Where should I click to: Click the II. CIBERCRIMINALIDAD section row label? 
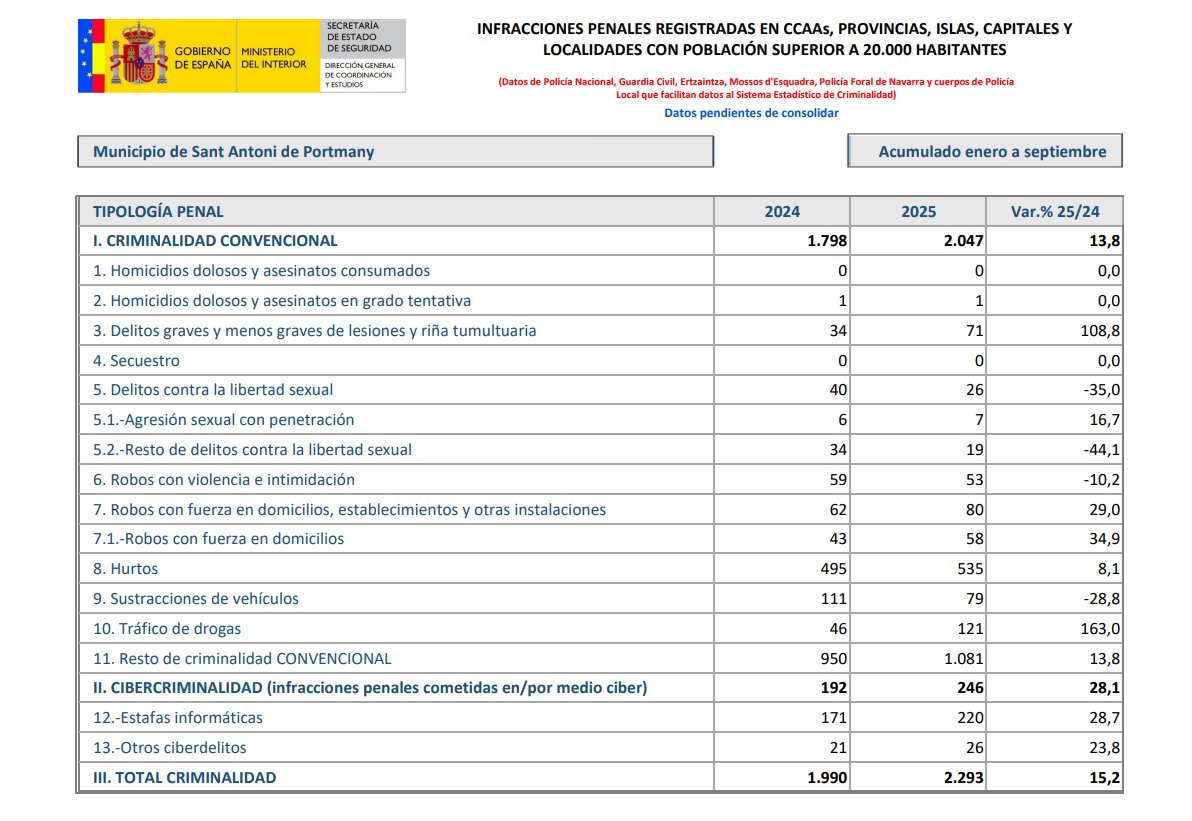click(370, 688)
